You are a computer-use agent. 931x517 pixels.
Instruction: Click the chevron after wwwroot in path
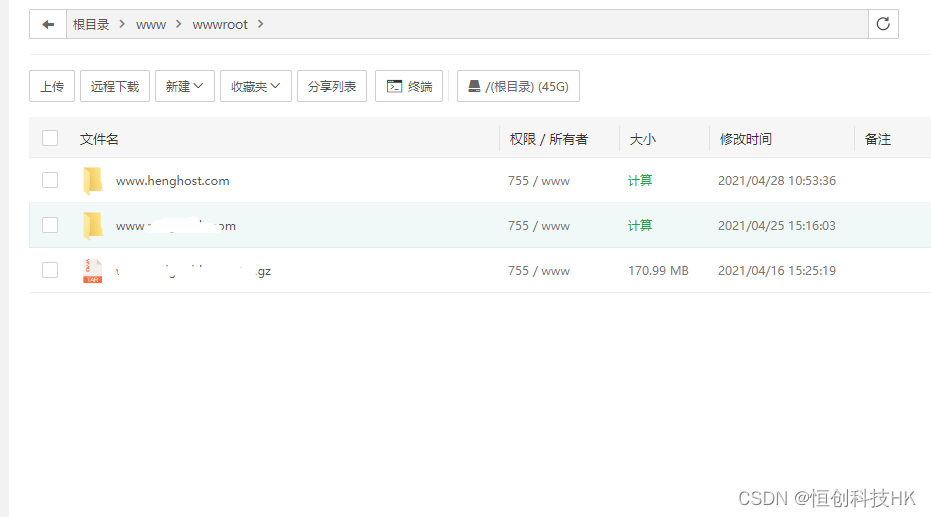261,24
